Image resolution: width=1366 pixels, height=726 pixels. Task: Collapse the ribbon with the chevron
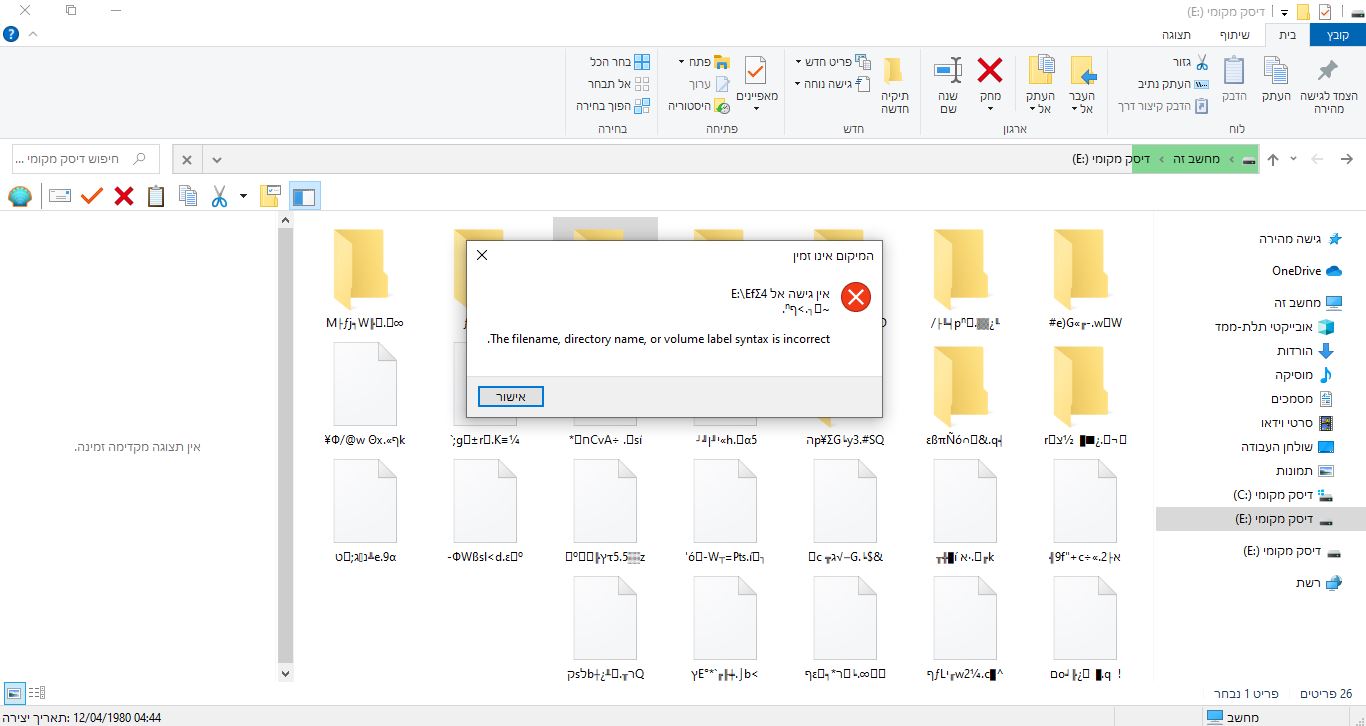tap(33, 34)
